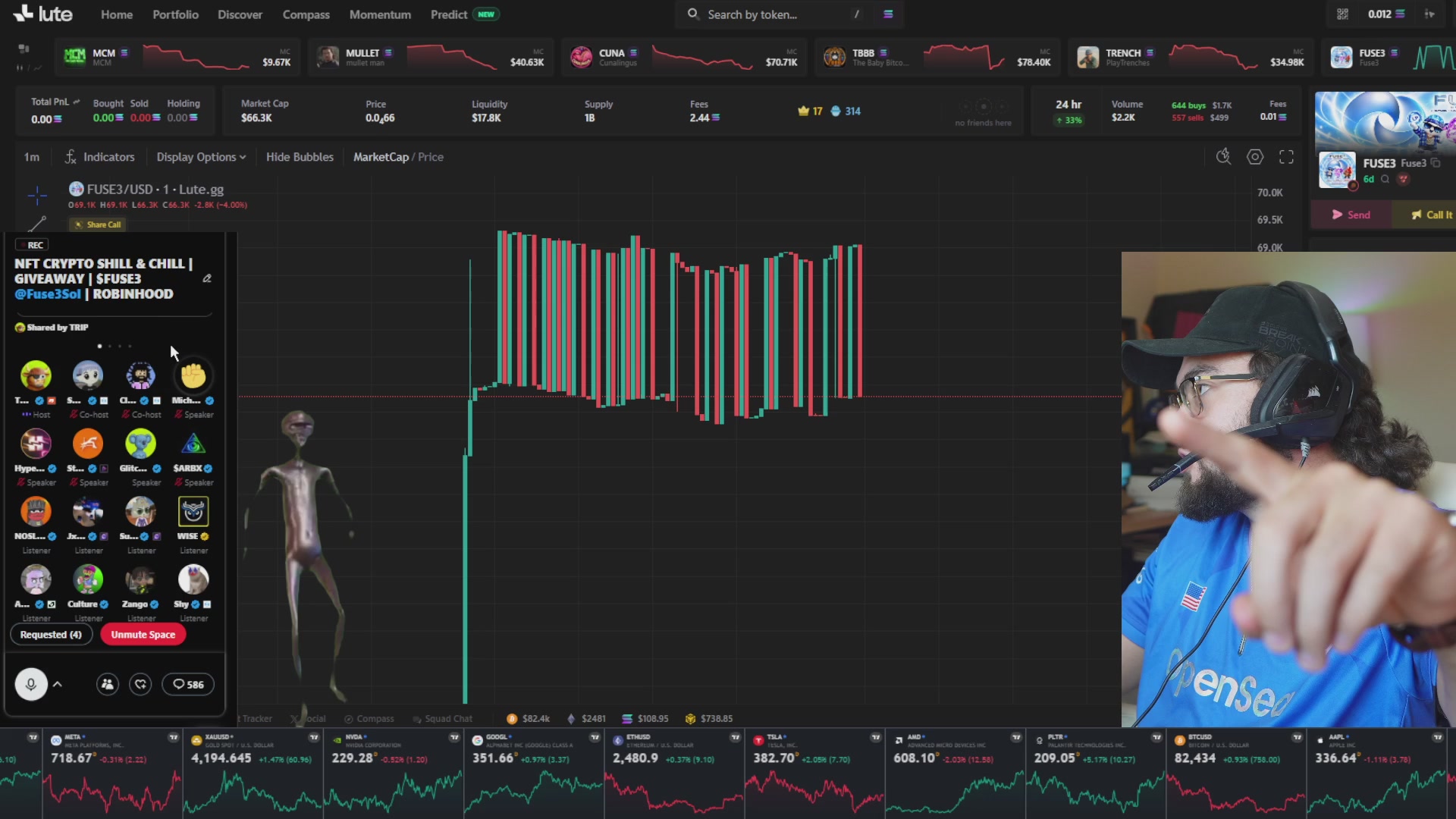Select SARBX speaker avatar
Screen dimensions: 1456x819
193,444
